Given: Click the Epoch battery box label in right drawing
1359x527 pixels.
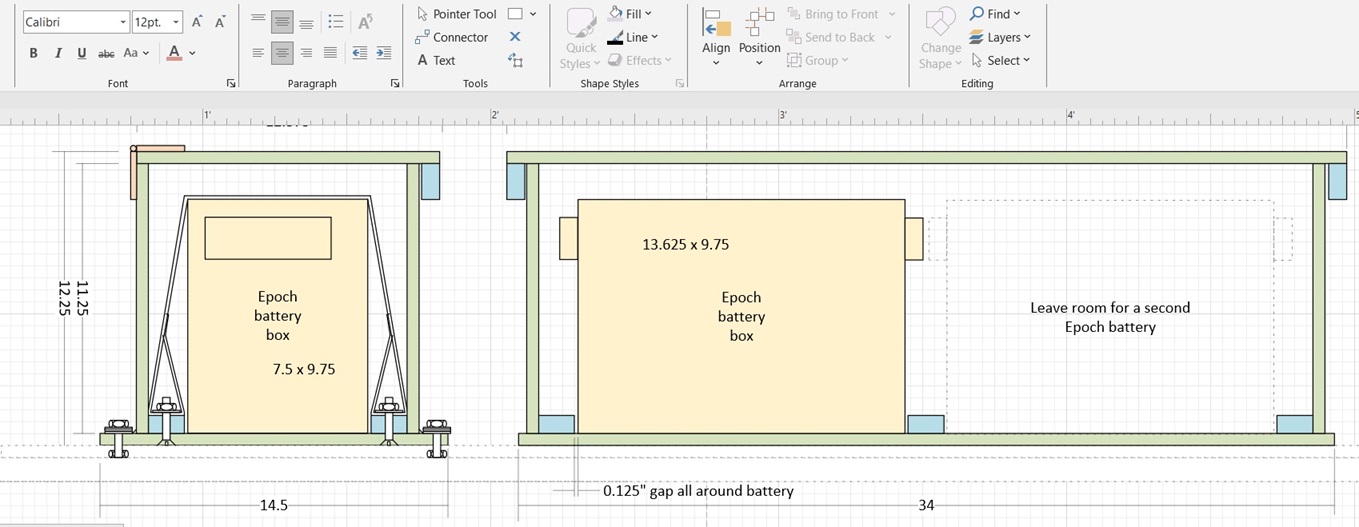Looking at the screenshot, I should tap(741, 316).
